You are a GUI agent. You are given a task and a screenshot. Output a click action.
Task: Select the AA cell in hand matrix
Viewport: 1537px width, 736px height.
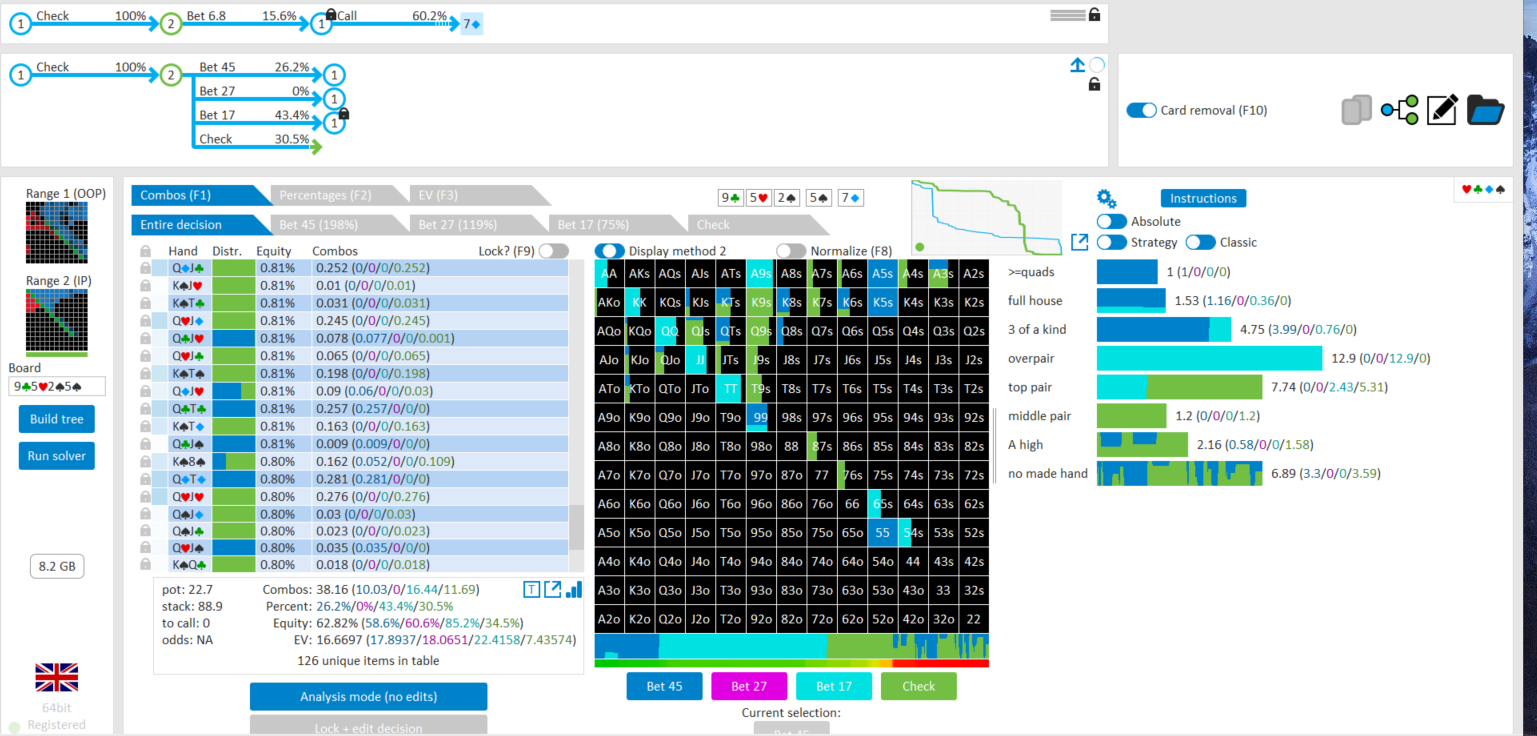609,274
